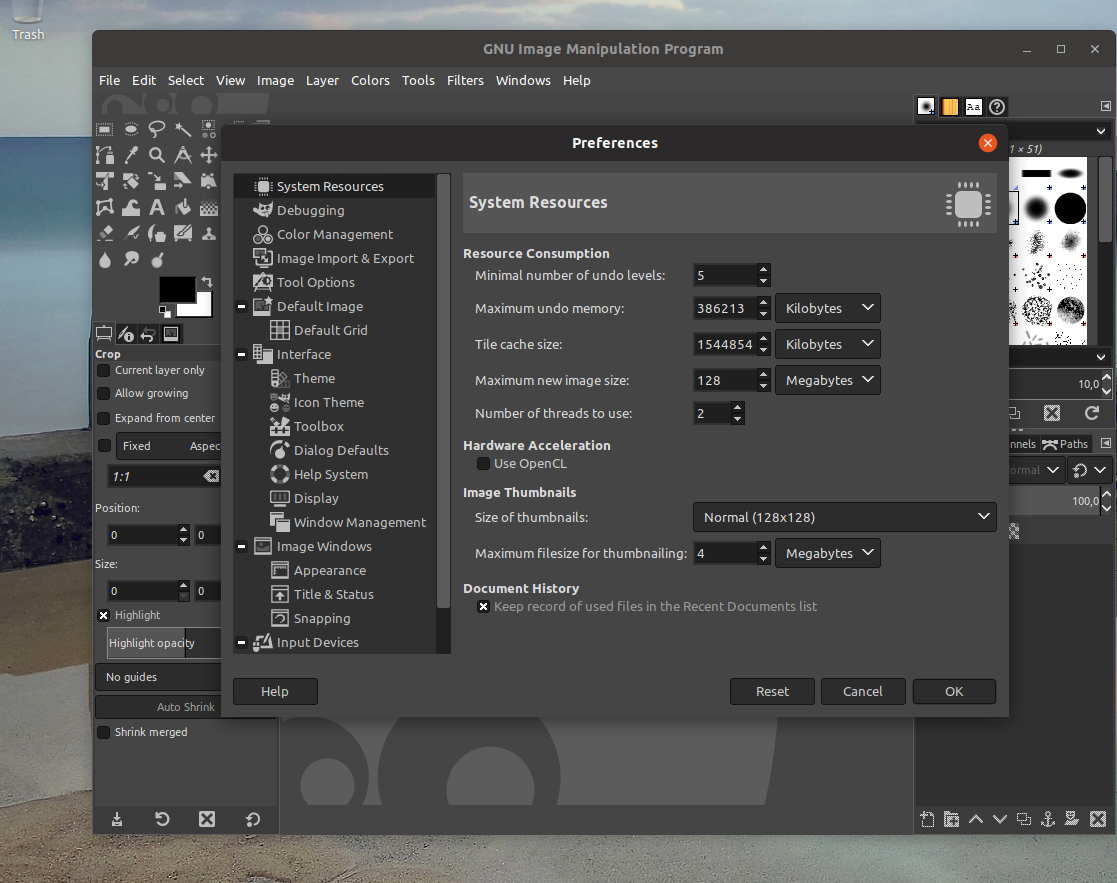1117x883 pixels.
Task: Select the Text tool
Action: tap(157, 207)
